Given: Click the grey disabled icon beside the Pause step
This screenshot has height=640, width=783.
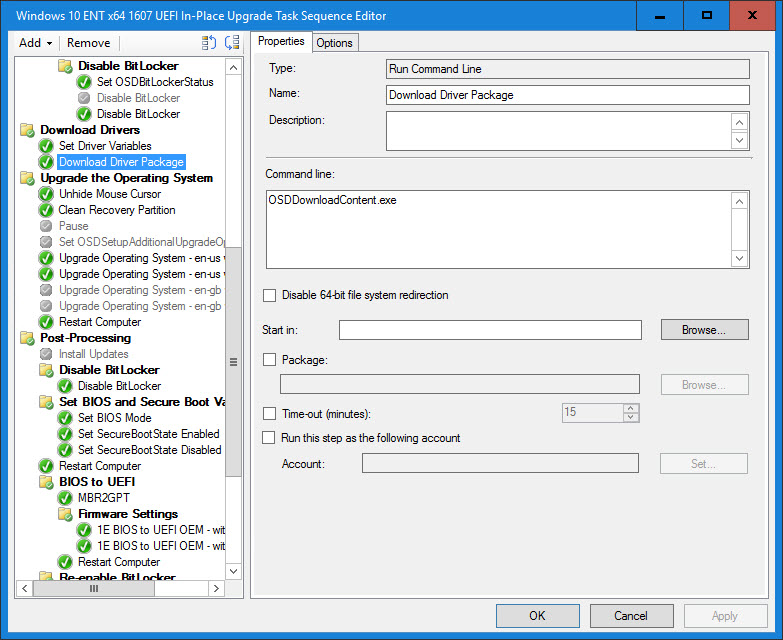Looking at the screenshot, I should 46,226.
